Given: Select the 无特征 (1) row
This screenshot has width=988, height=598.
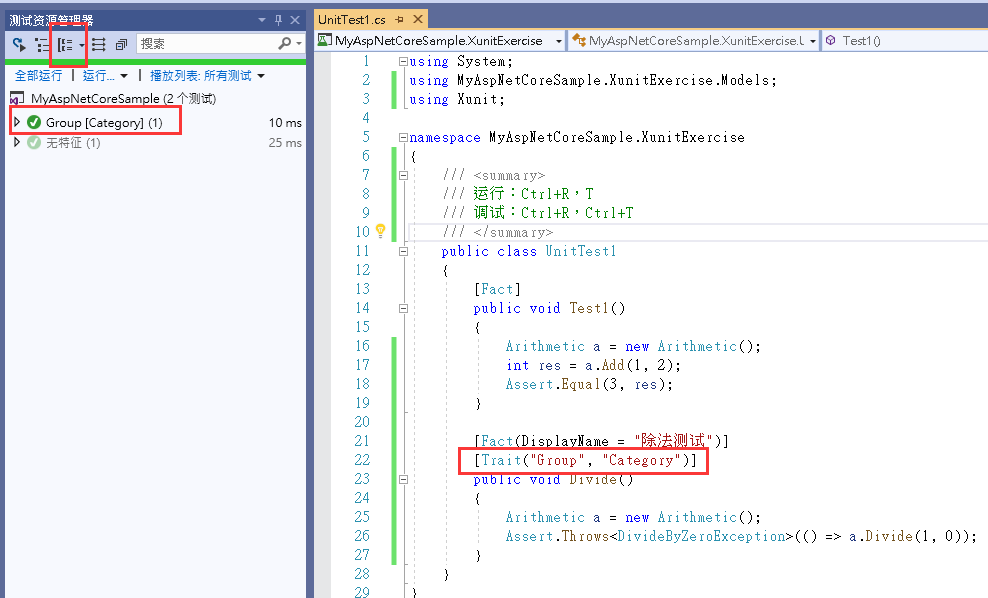Looking at the screenshot, I should [156, 142].
